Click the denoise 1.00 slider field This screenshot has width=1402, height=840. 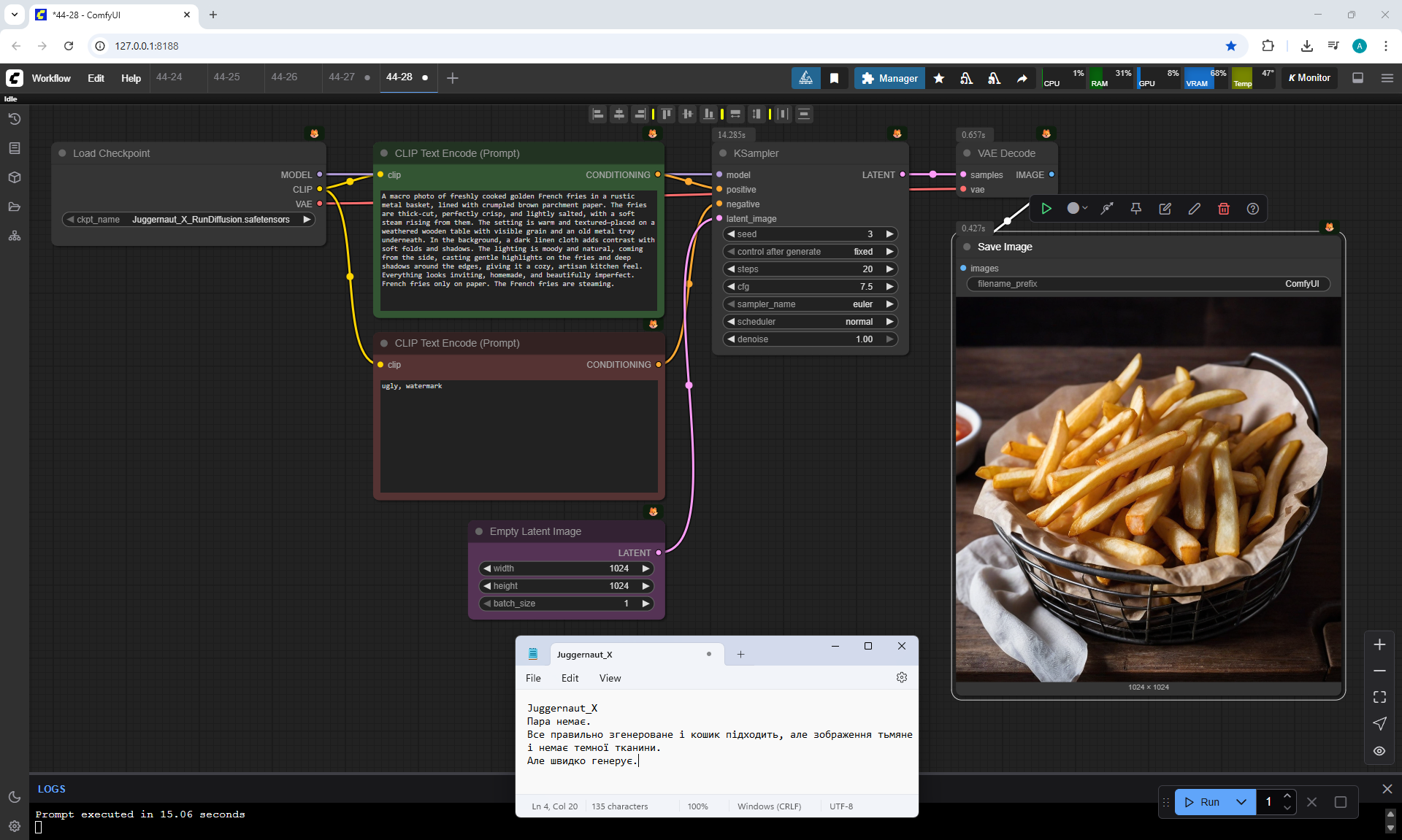tap(810, 339)
